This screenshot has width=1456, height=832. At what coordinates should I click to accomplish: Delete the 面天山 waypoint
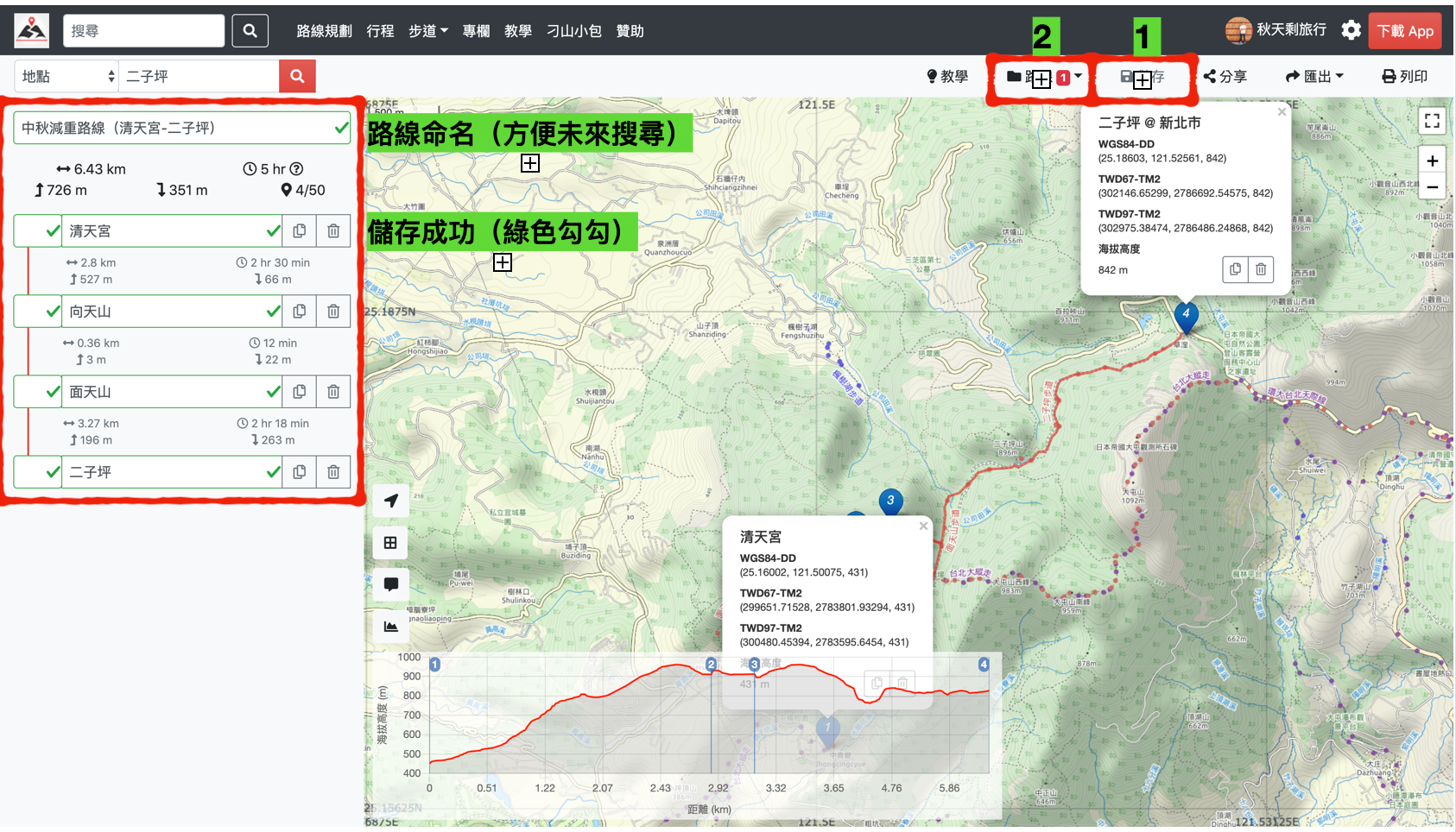[333, 391]
